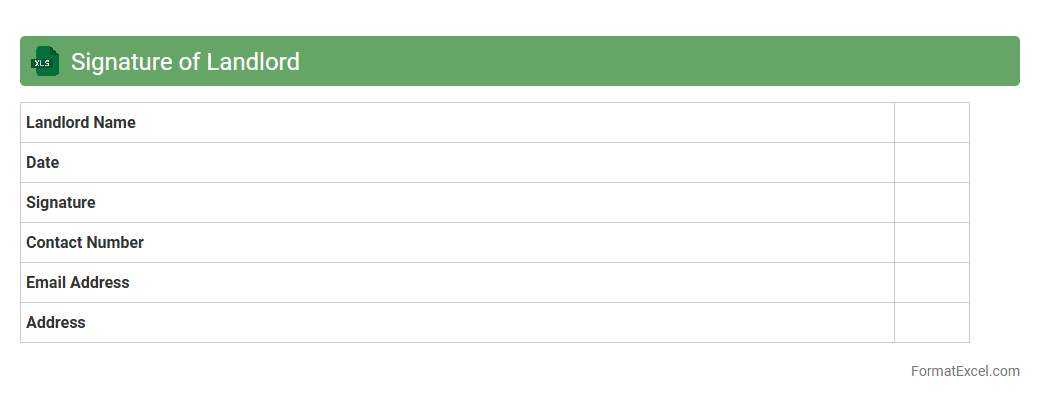This screenshot has width=1040, height=400.
Task: Click the empty cell in the table's Signature row
Action: (x=931, y=203)
